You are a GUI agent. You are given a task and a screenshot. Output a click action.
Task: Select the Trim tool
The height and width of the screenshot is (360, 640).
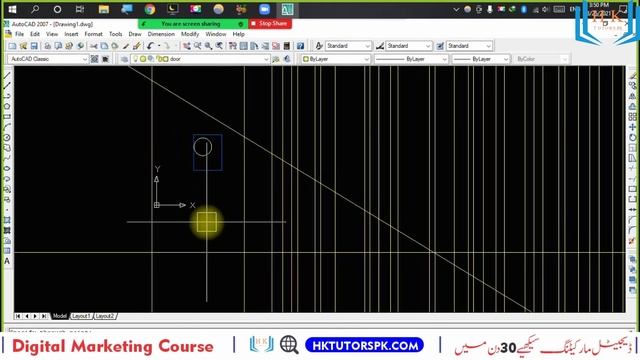(x=633, y=168)
